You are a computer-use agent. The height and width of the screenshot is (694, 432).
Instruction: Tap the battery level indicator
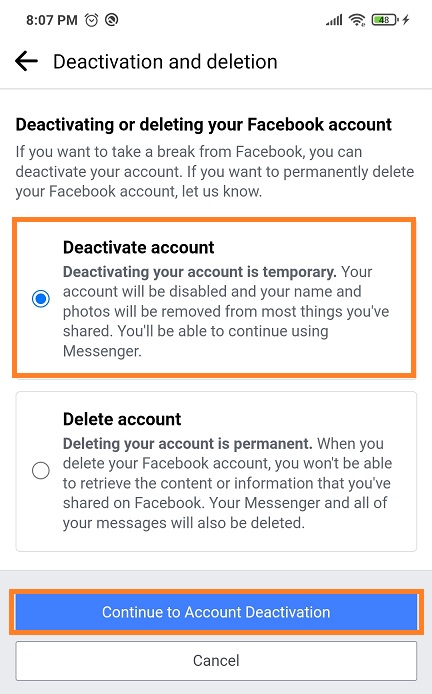[385, 20]
